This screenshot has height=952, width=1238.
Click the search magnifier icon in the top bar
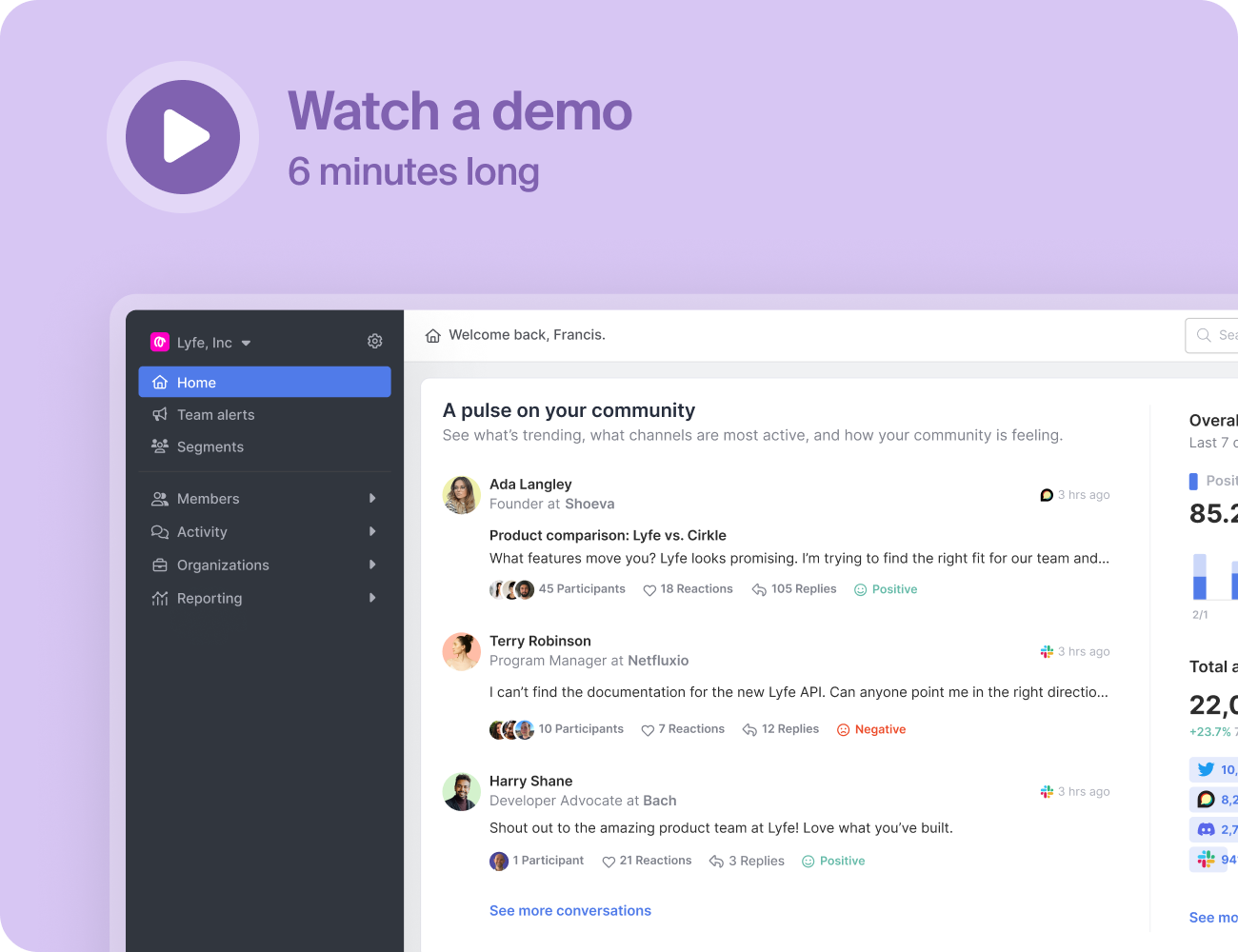click(x=1204, y=335)
